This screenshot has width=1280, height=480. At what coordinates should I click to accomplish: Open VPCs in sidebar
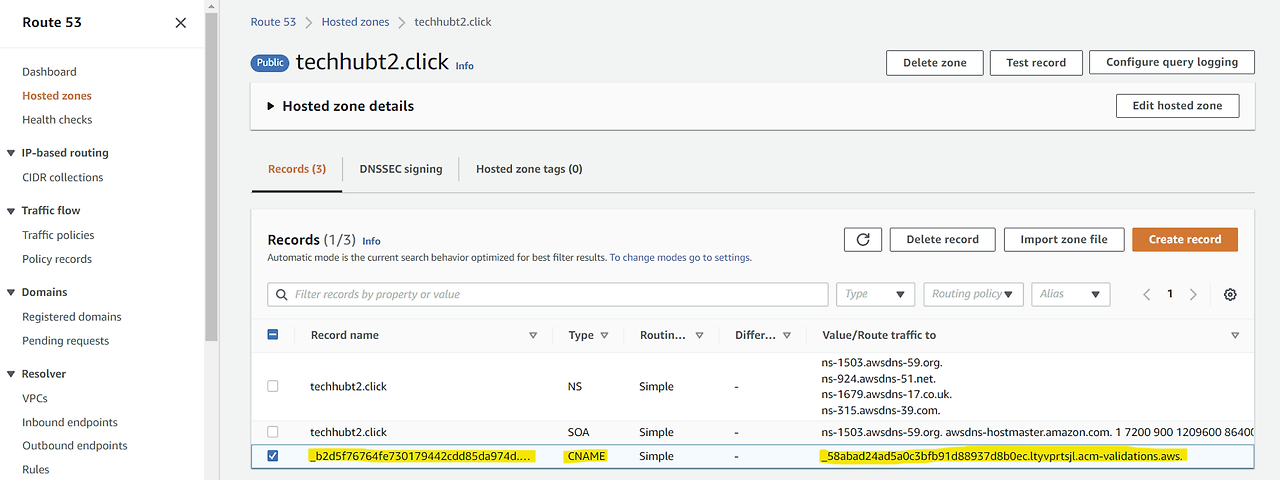pos(35,398)
